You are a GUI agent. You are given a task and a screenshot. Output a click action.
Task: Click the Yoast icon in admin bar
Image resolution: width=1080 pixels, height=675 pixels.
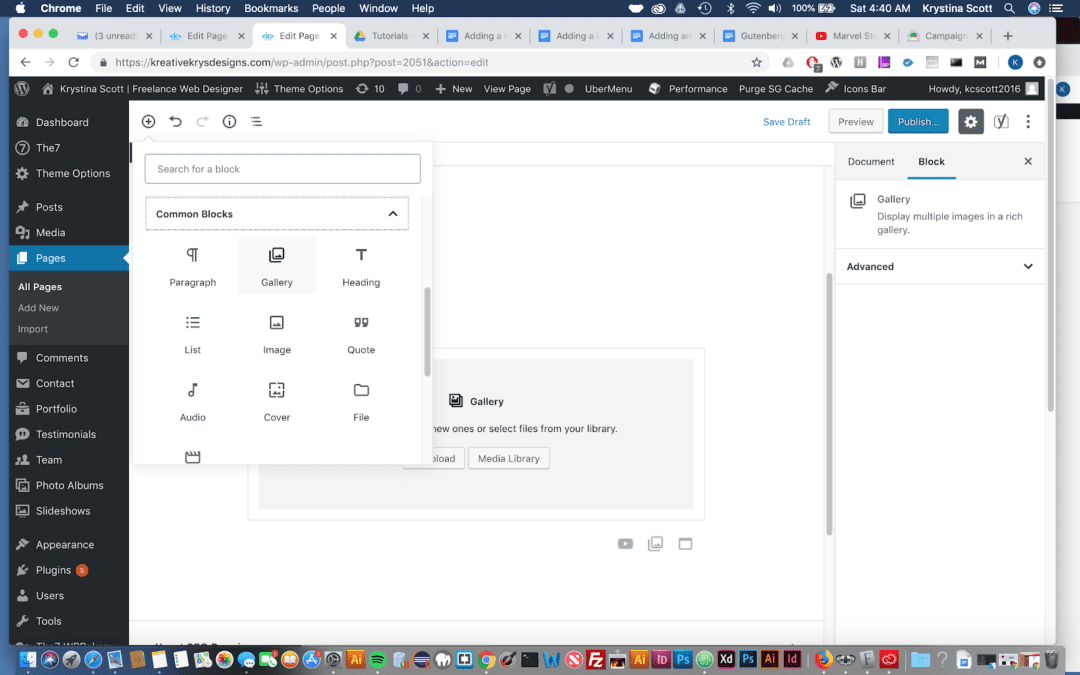(x=549, y=89)
